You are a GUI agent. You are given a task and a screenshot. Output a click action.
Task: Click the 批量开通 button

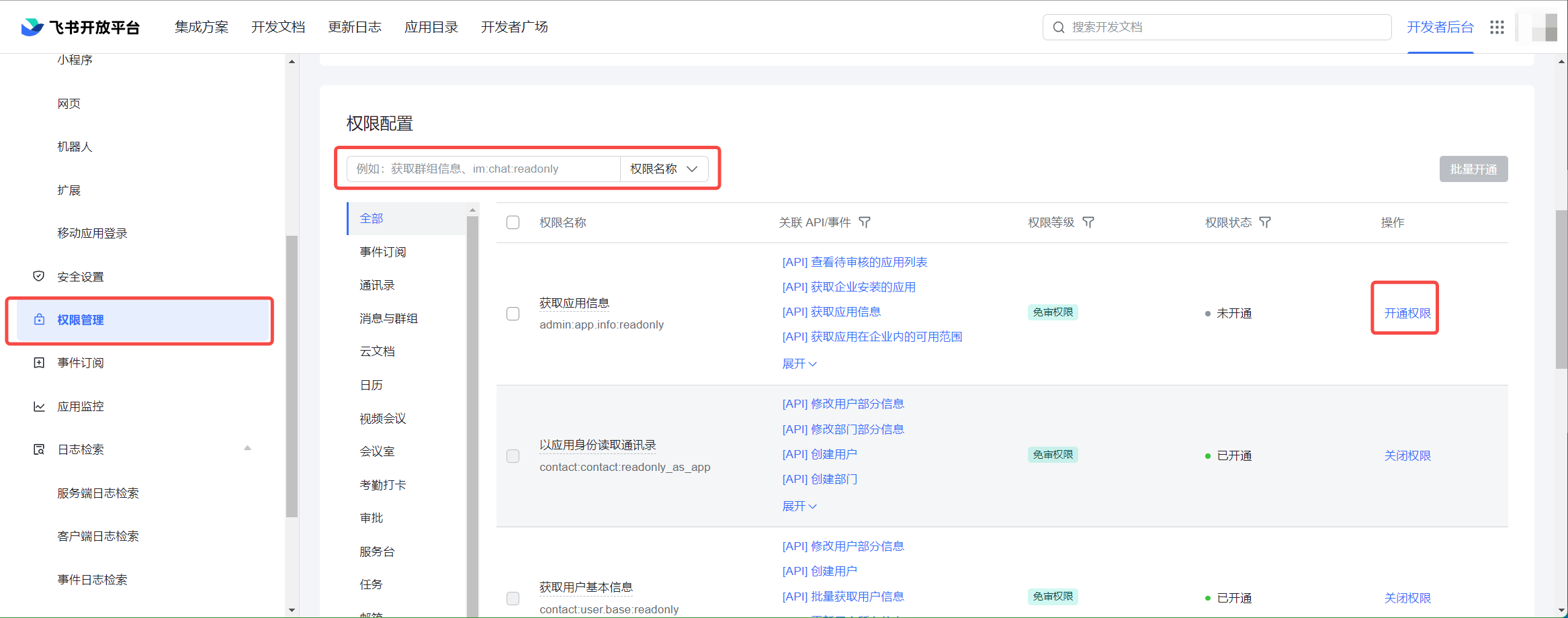coord(1473,169)
